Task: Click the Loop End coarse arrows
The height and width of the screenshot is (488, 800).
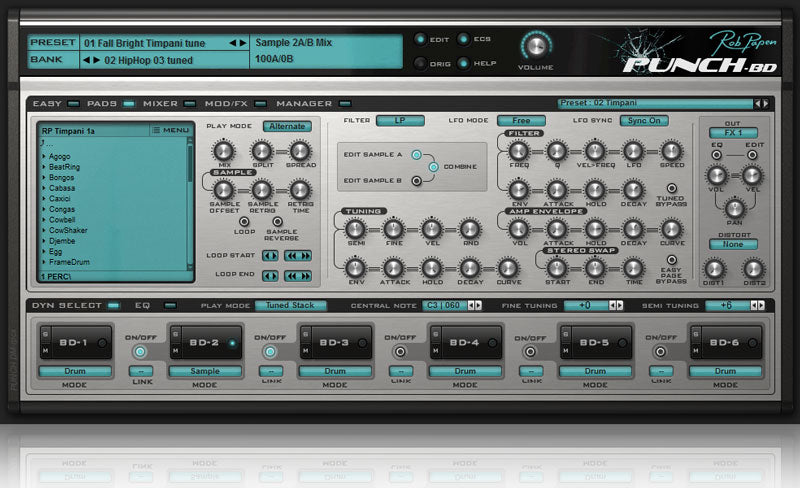Action: tap(298, 276)
